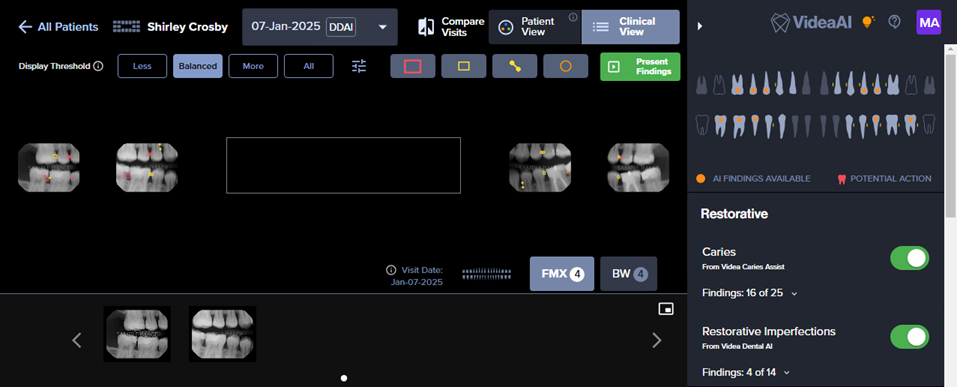Turn off Restorative Imperfections toggle
This screenshot has height=387, width=957.
click(909, 337)
